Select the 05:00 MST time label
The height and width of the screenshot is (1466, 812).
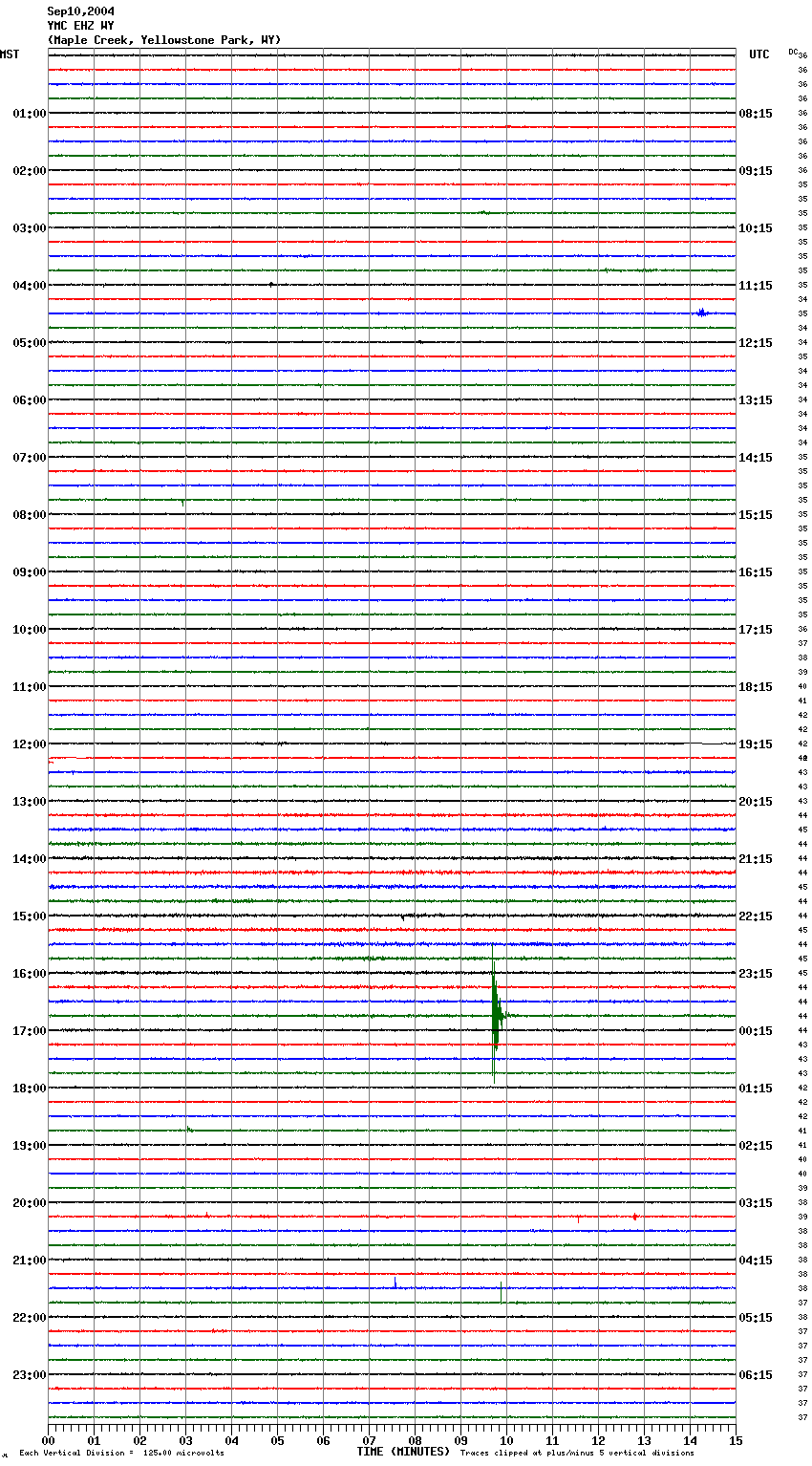30,343
